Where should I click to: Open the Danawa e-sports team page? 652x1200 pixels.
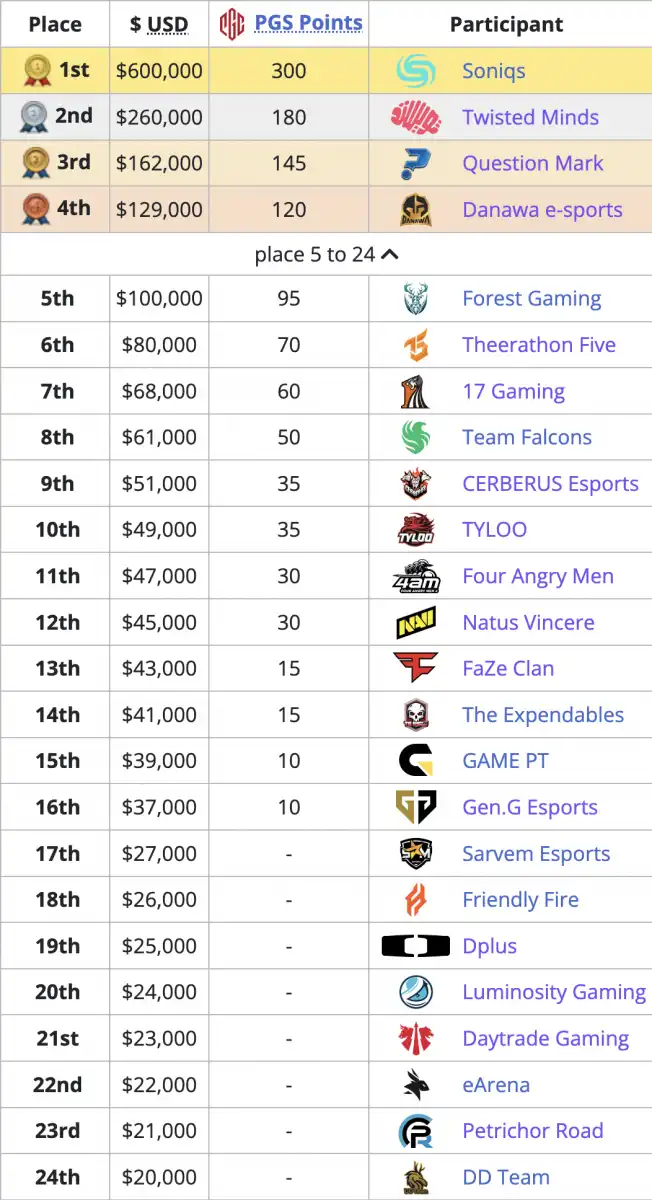[542, 210]
